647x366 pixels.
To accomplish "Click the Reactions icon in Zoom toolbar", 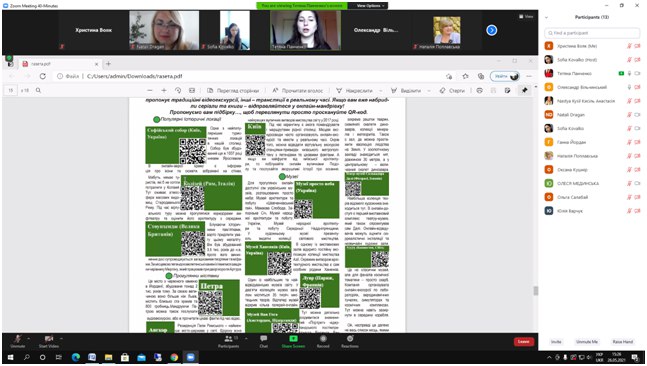I will (x=349, y=341).
